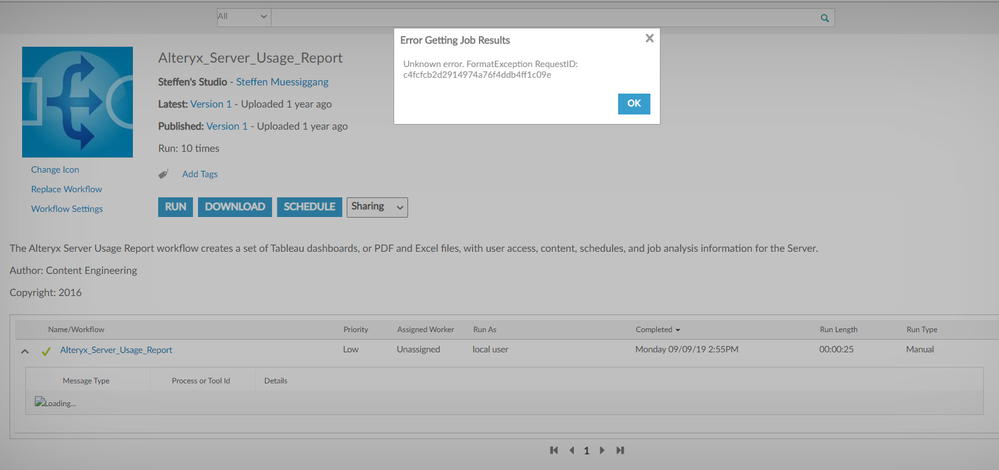Click the Details column header
Image resolution: width=999 pixels, height=470 pixels.
coord(276,381)
